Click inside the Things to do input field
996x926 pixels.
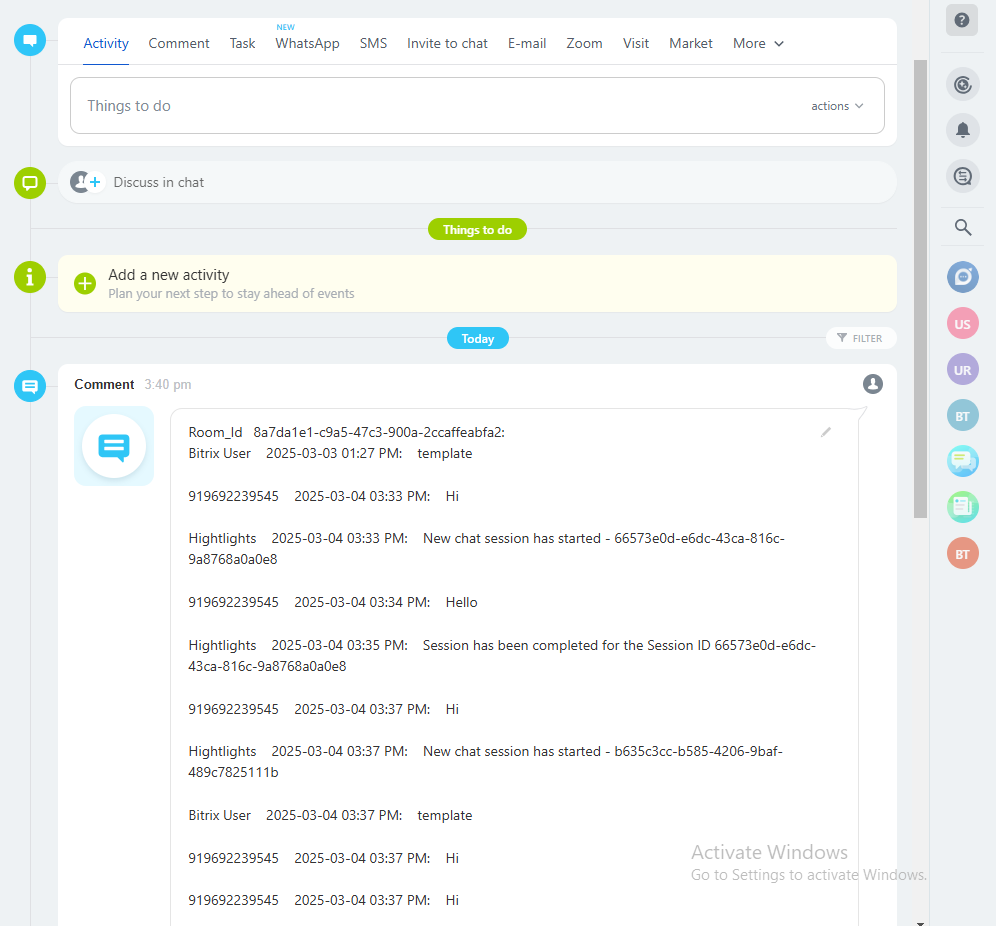click(400, 105)
